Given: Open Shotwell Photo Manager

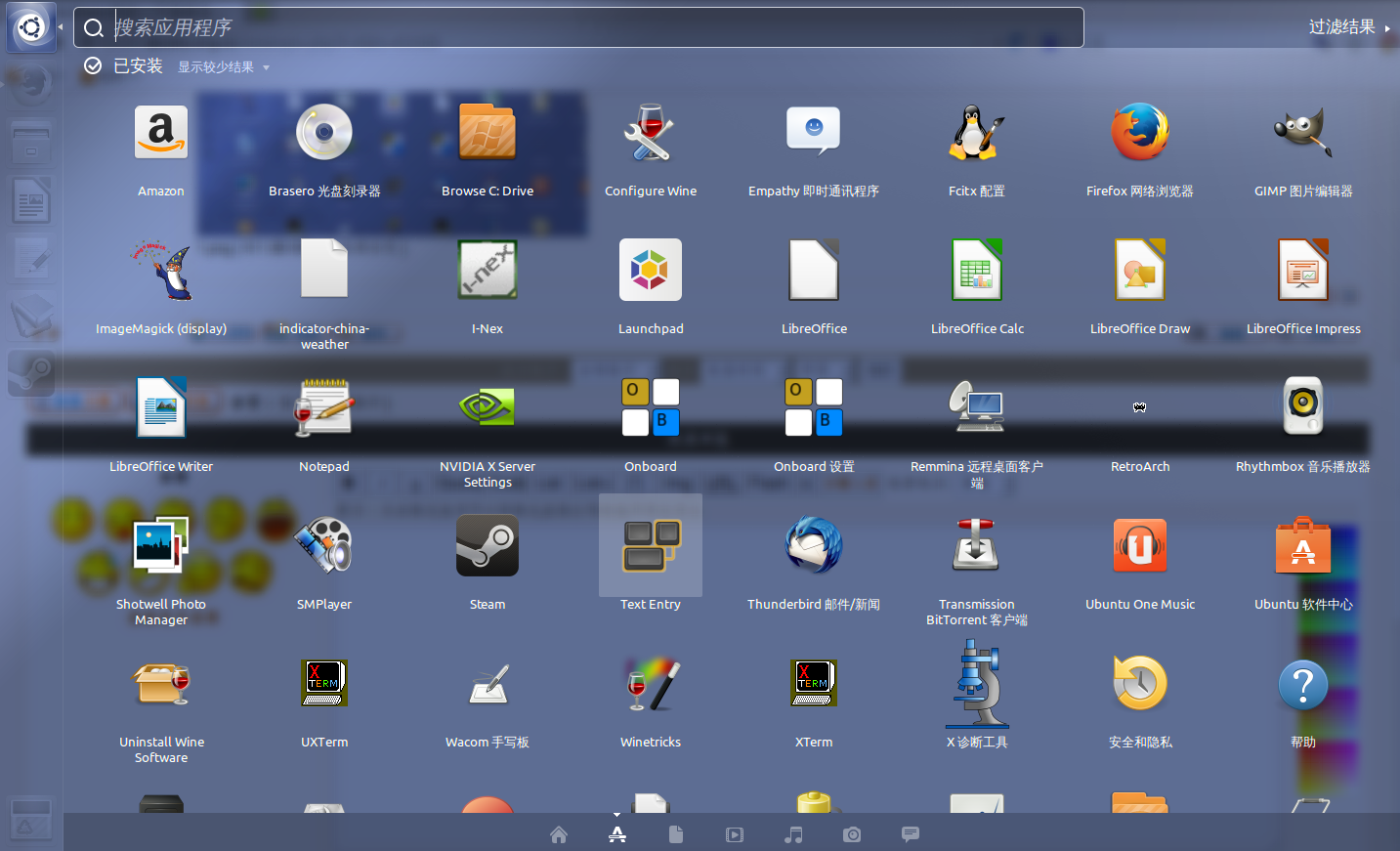Looking at the screenshot, I should [161, 546].
